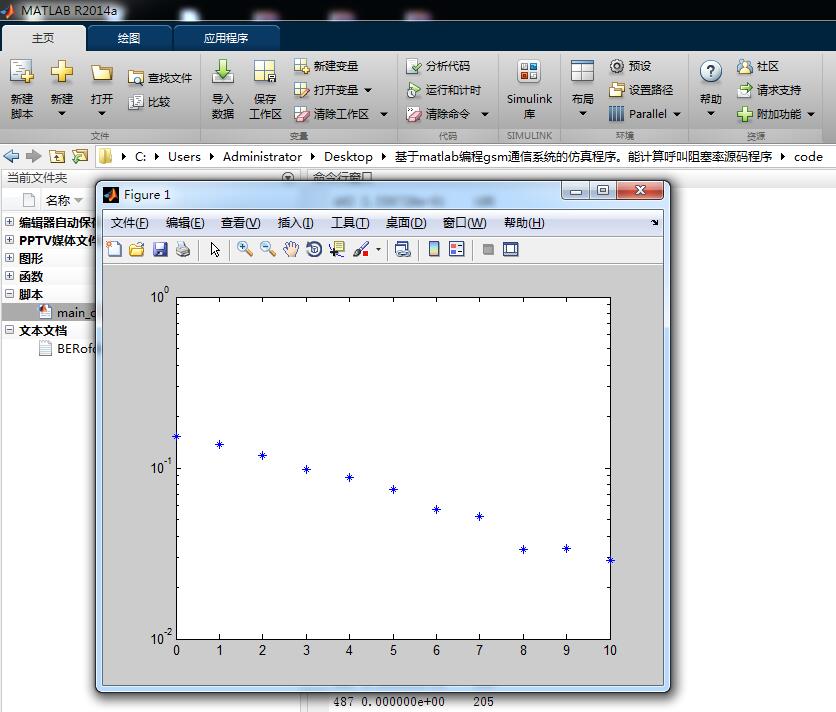Open Figure 1 帮助(H) menu

click(x=524, y=223)
